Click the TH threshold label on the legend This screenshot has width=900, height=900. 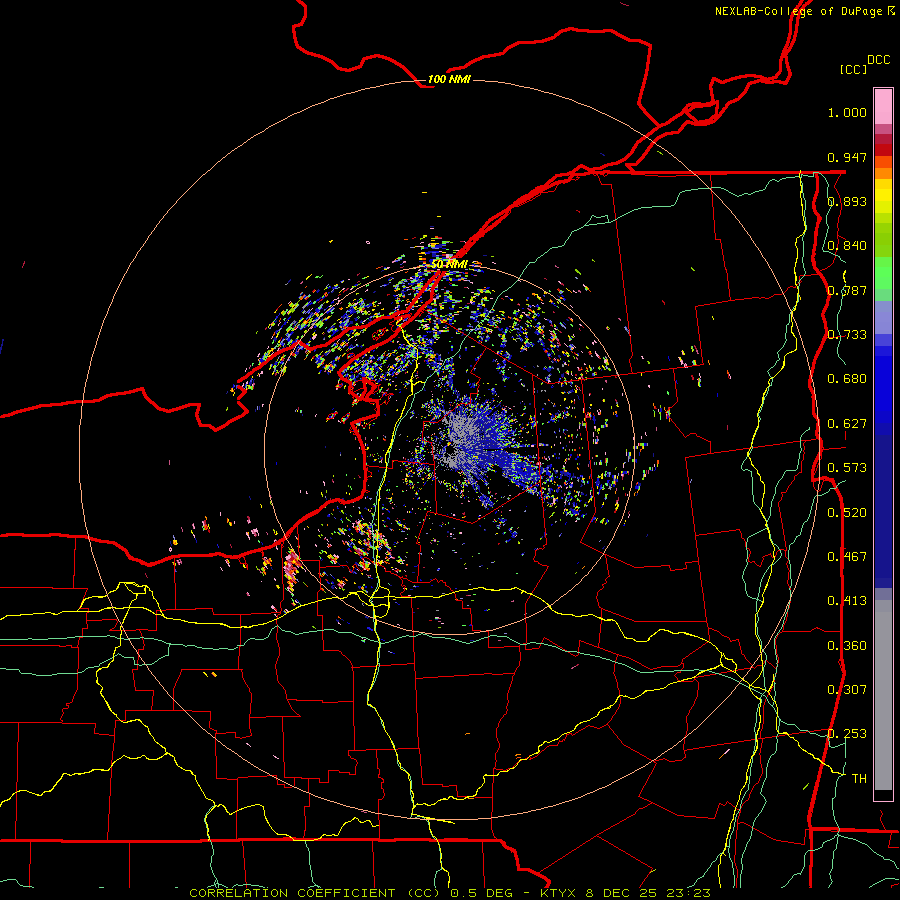click(x=859, y=779)
